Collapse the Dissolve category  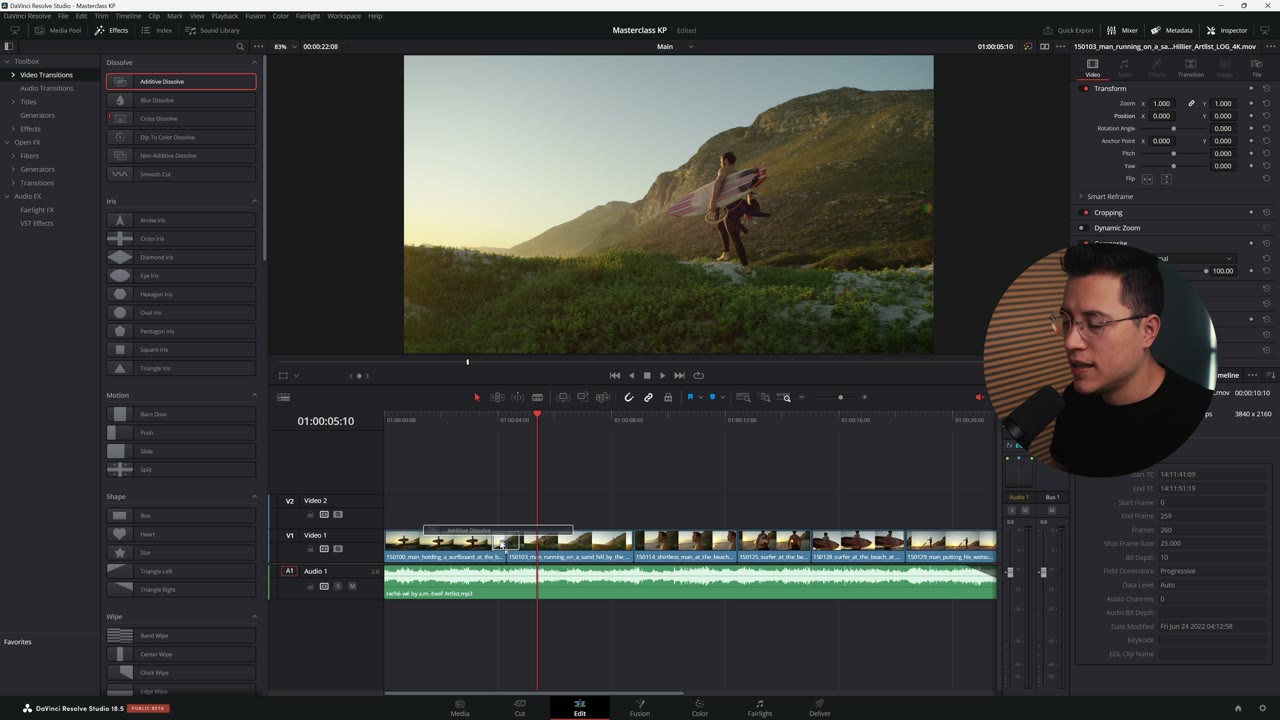254,62
